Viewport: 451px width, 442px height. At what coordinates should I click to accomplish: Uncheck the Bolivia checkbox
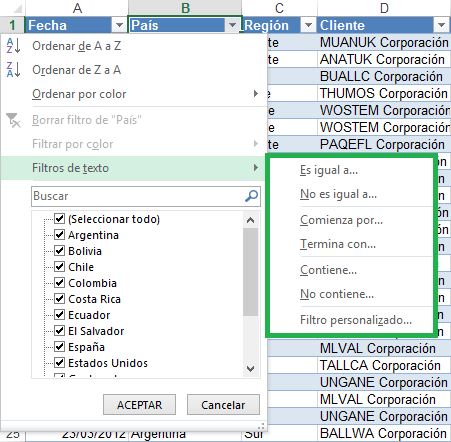point(59,251)
